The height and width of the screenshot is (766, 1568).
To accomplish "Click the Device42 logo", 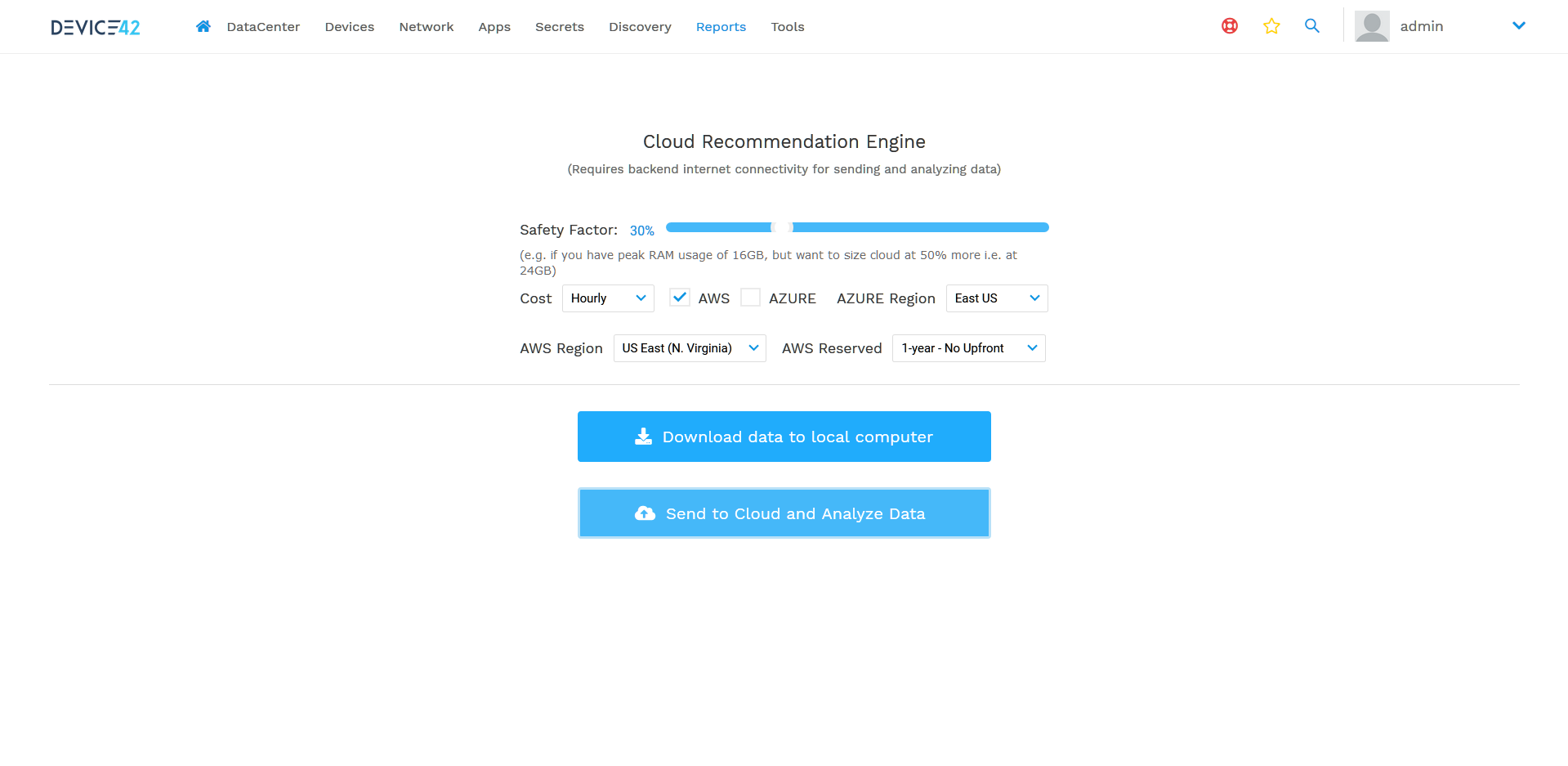I will coord(96,27).
